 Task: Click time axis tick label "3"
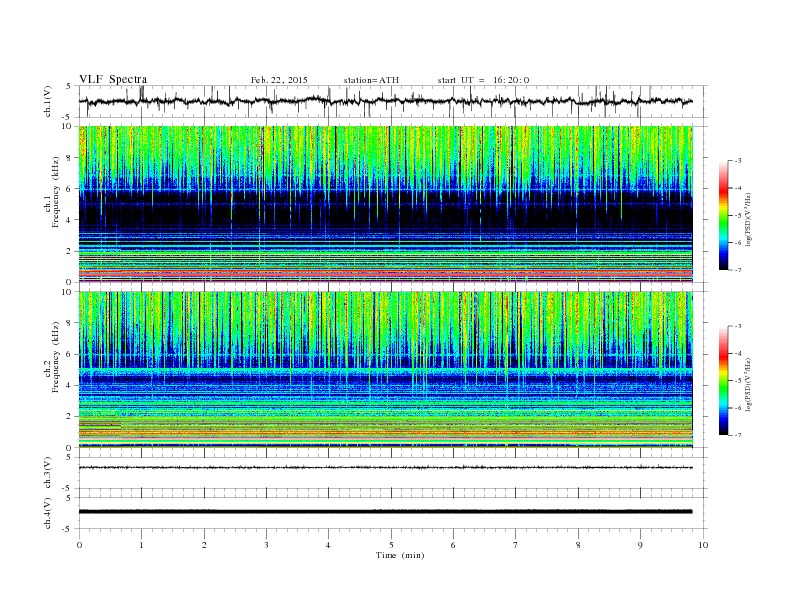[266, 545]
